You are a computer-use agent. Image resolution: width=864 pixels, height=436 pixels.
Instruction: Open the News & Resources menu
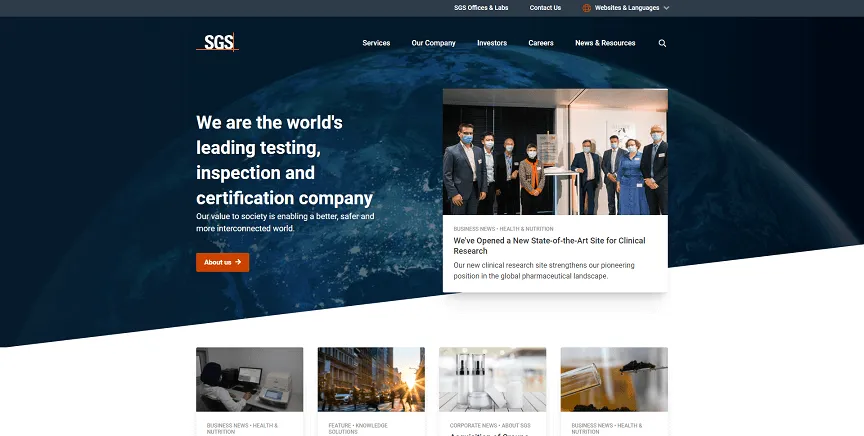point(605,43)
